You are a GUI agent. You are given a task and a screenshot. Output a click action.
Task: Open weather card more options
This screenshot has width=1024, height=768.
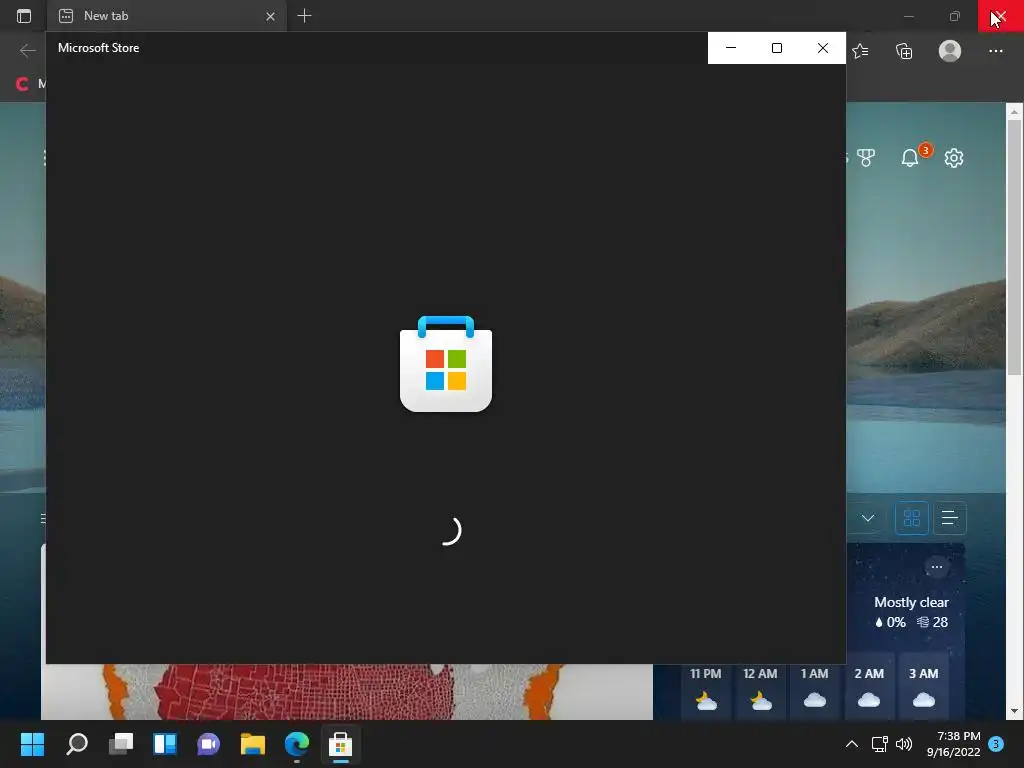click(936, 567)
